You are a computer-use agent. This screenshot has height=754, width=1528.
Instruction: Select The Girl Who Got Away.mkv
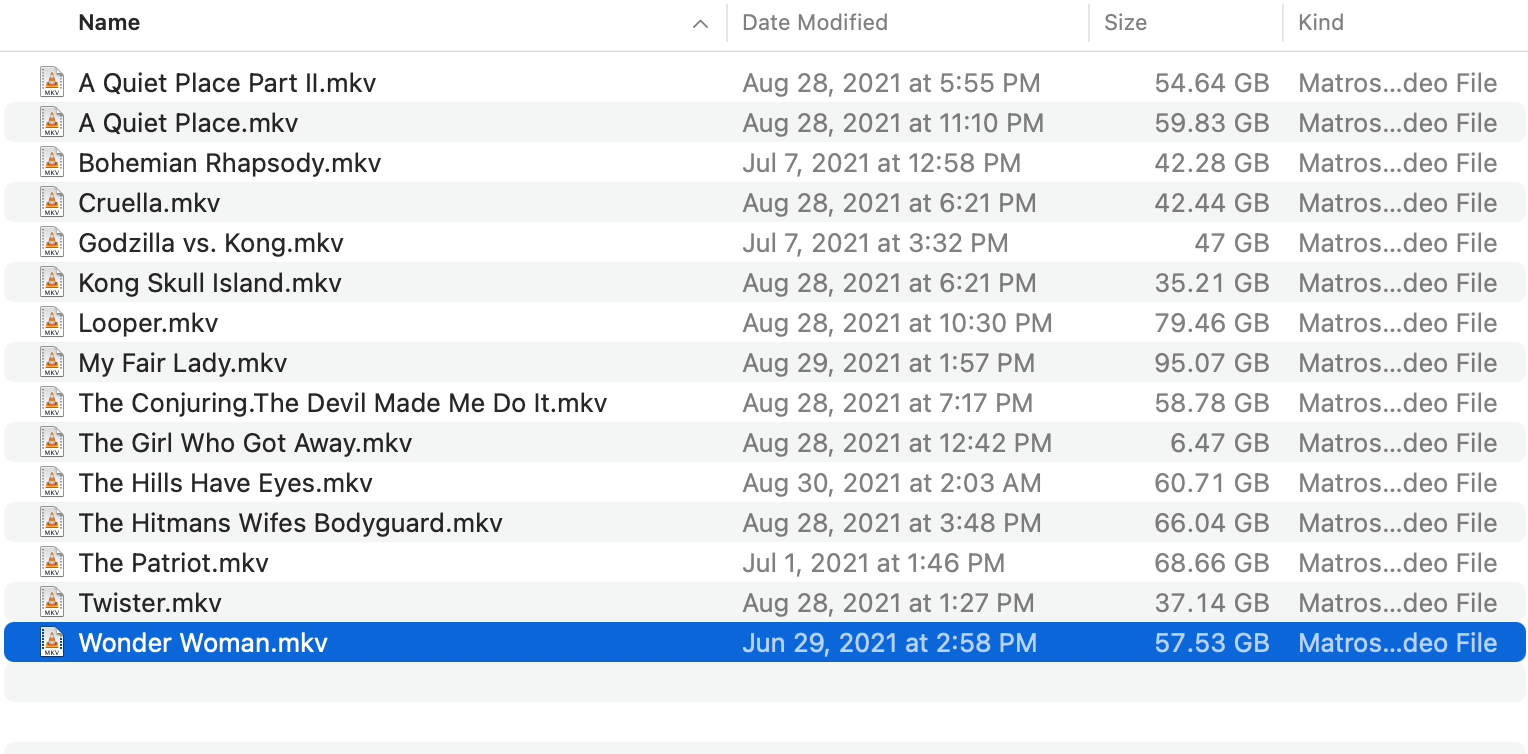(245, 443)
